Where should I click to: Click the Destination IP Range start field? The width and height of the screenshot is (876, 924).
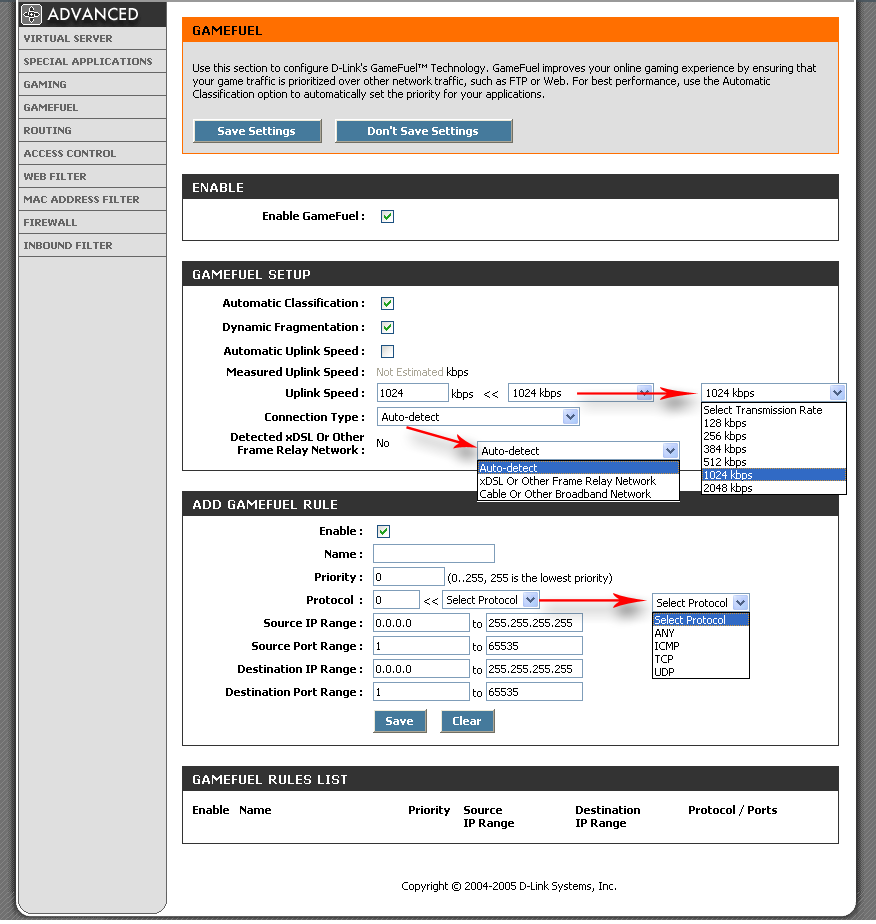(421, 669)
